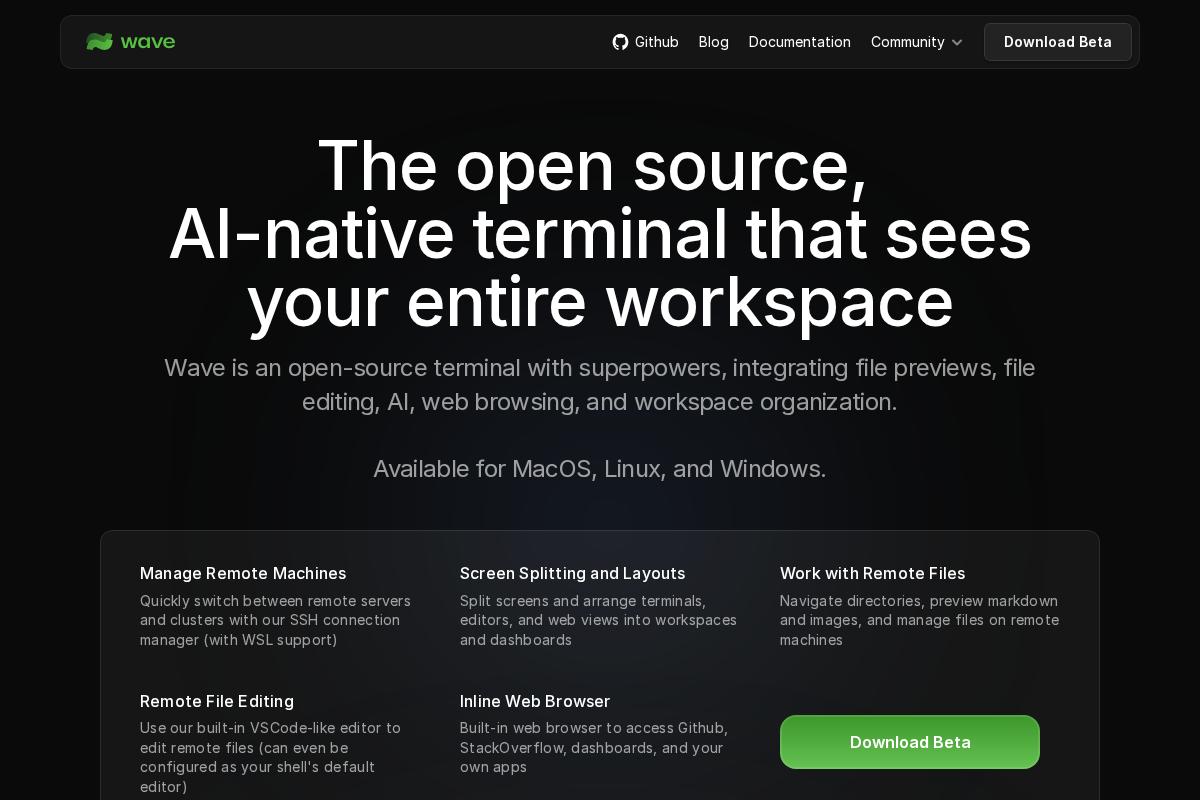
Task: Click the 'Wave is an open-source terminal' subtitle
Action: point(600,385)
